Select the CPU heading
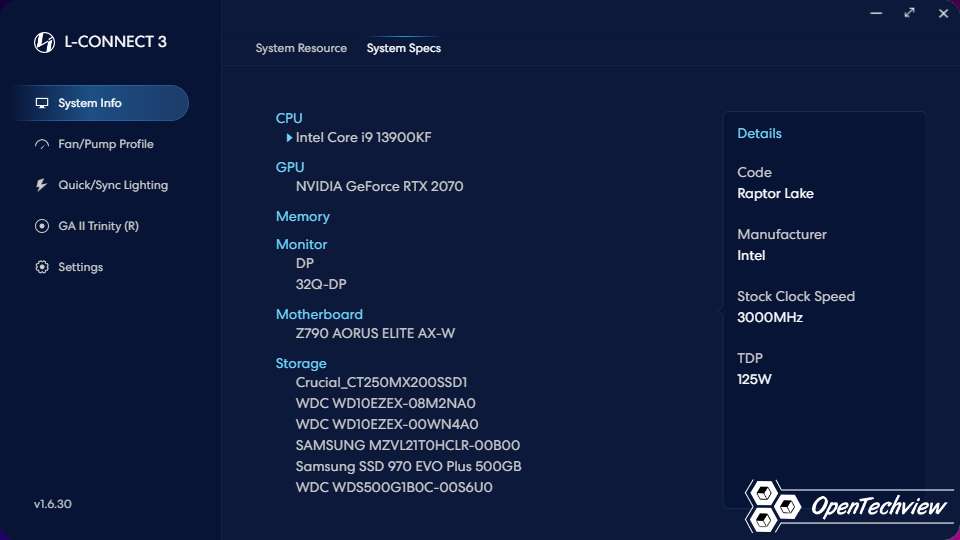The height and width of the screenshot is (540, 960). tap(289, 118)
